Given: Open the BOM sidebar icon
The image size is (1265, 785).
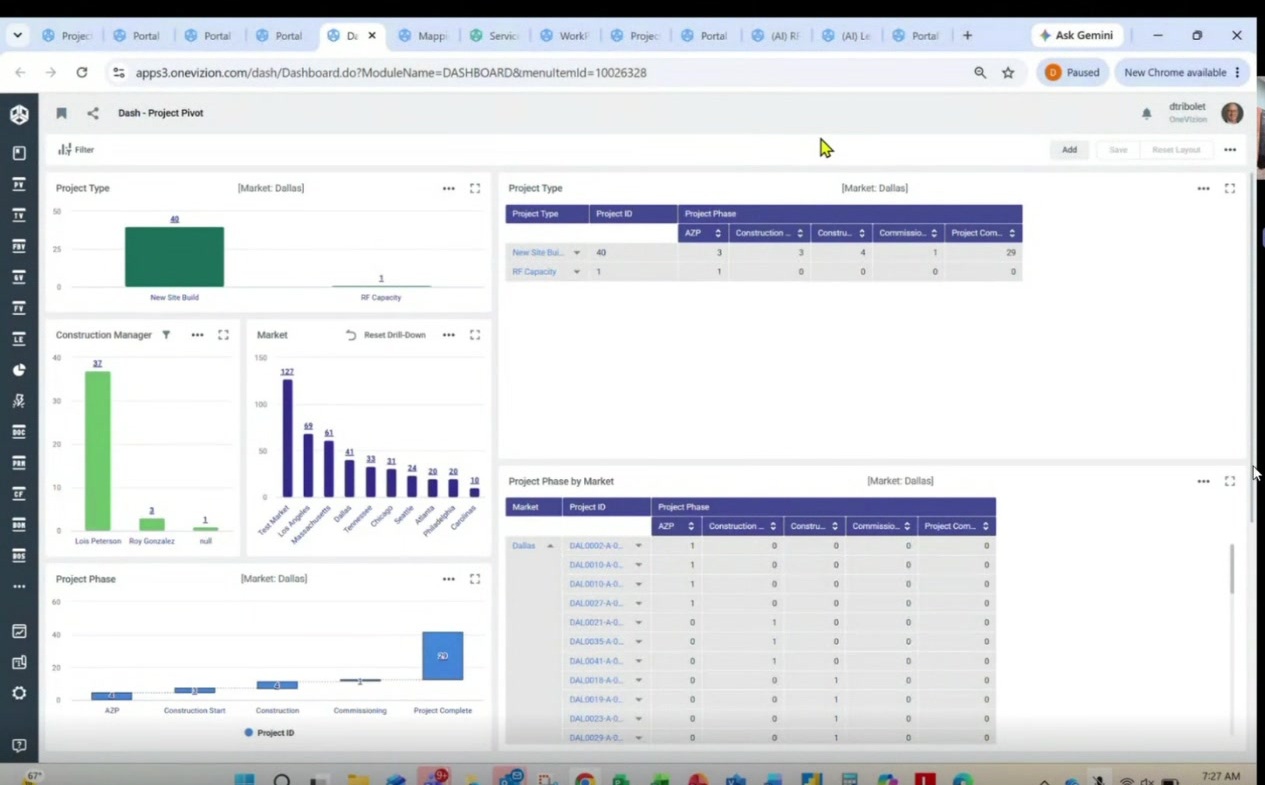Looking at the screenshot, I should (x=19, y=524).
